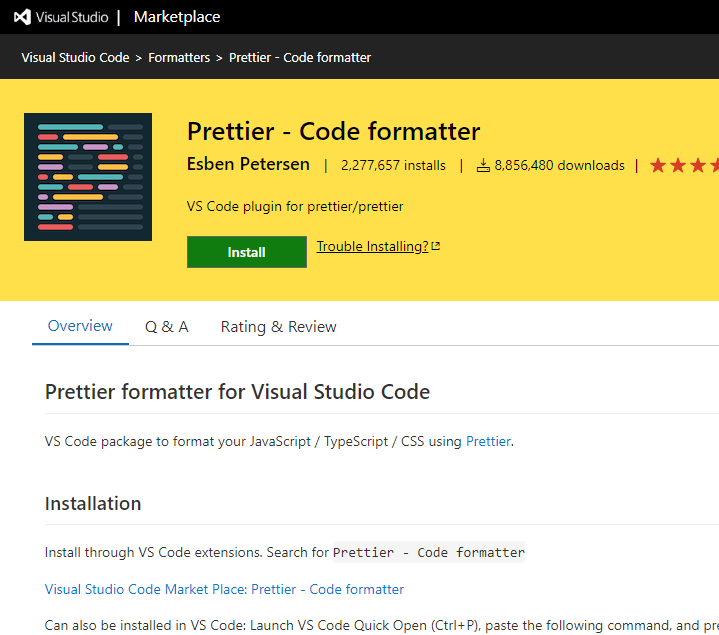Click the second rating star
This screenshot has height=635, width=719.
678,165
